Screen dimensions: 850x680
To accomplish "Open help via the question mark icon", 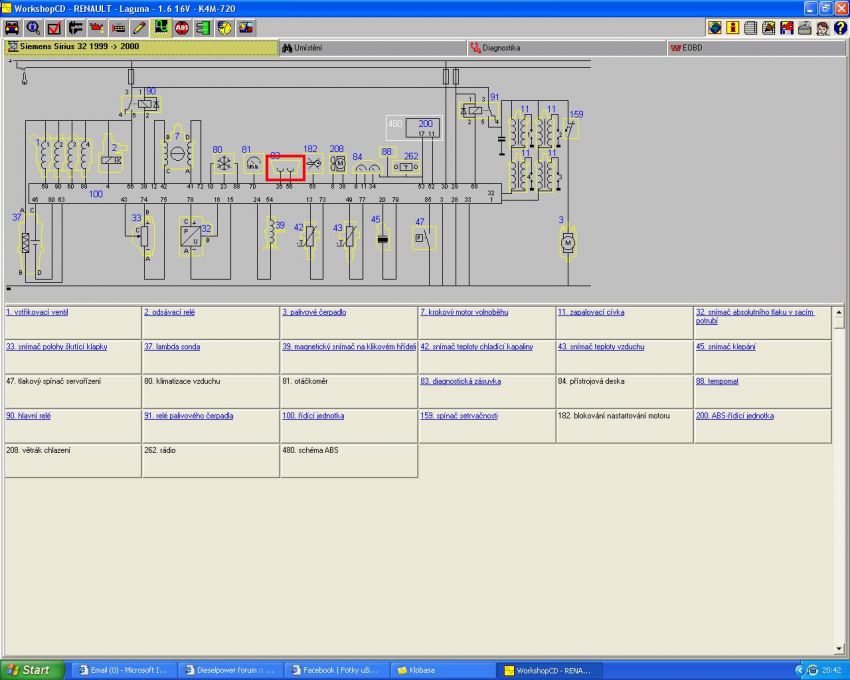I will (840, 27).
